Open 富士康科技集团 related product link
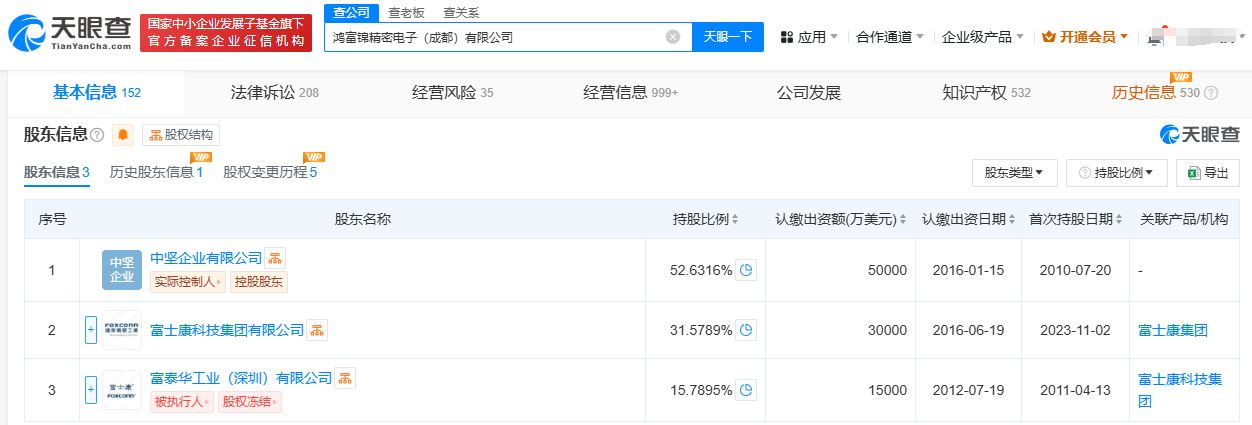The width and height of the screenshot is (1252, 425). coord(1180,390)
